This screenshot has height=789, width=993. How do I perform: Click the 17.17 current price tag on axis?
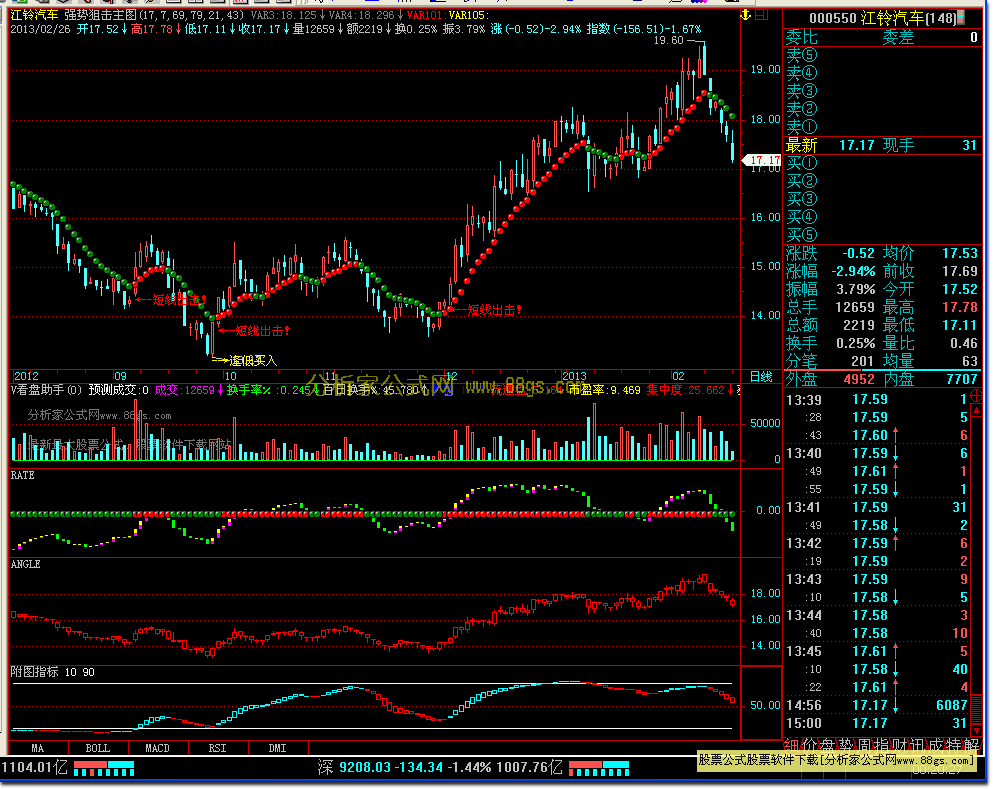click(762, 160)
